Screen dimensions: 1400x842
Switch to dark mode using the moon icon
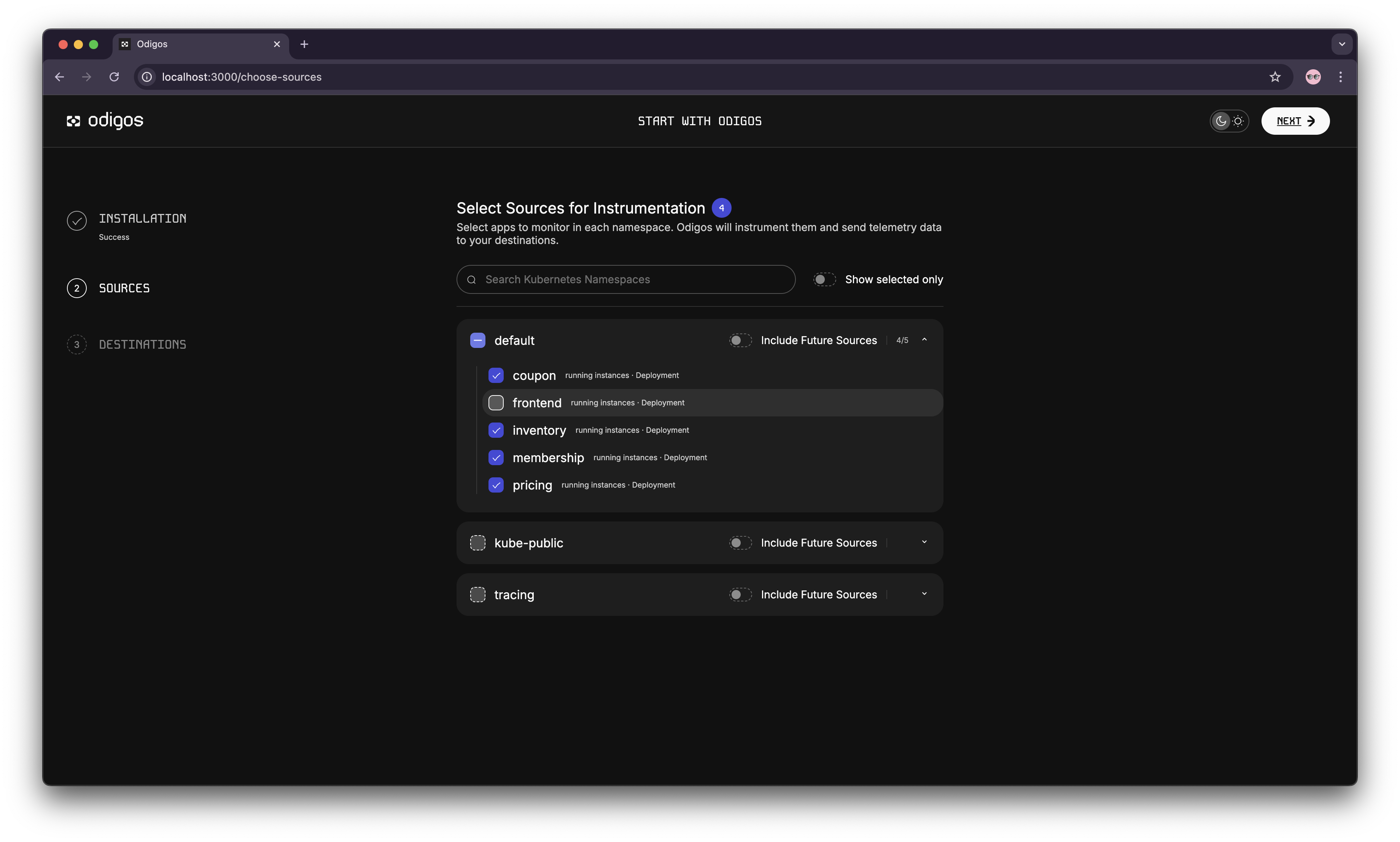pyautogui.click(x=1221, y=121)
